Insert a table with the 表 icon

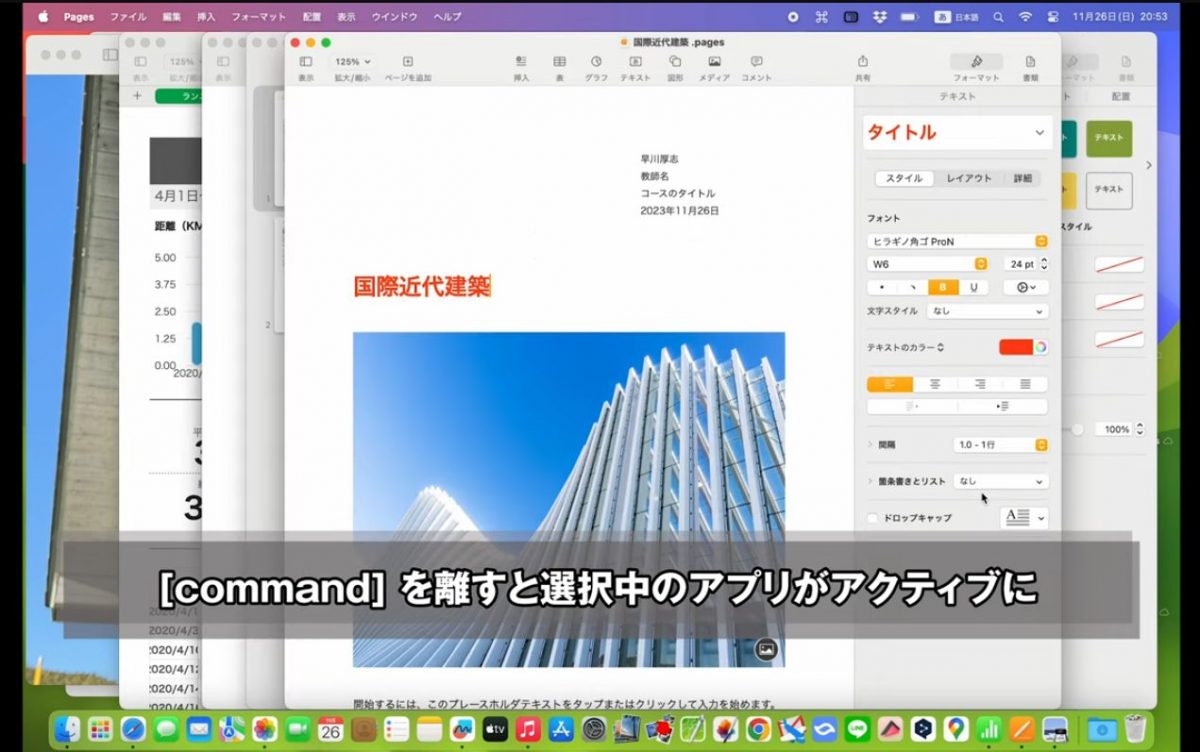[559, 62]
